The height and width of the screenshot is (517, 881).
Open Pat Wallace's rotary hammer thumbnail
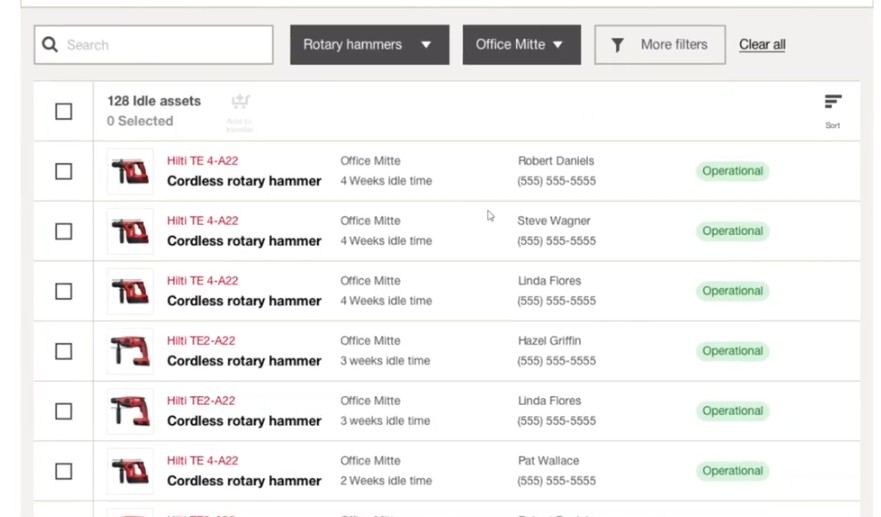(130, 471)
